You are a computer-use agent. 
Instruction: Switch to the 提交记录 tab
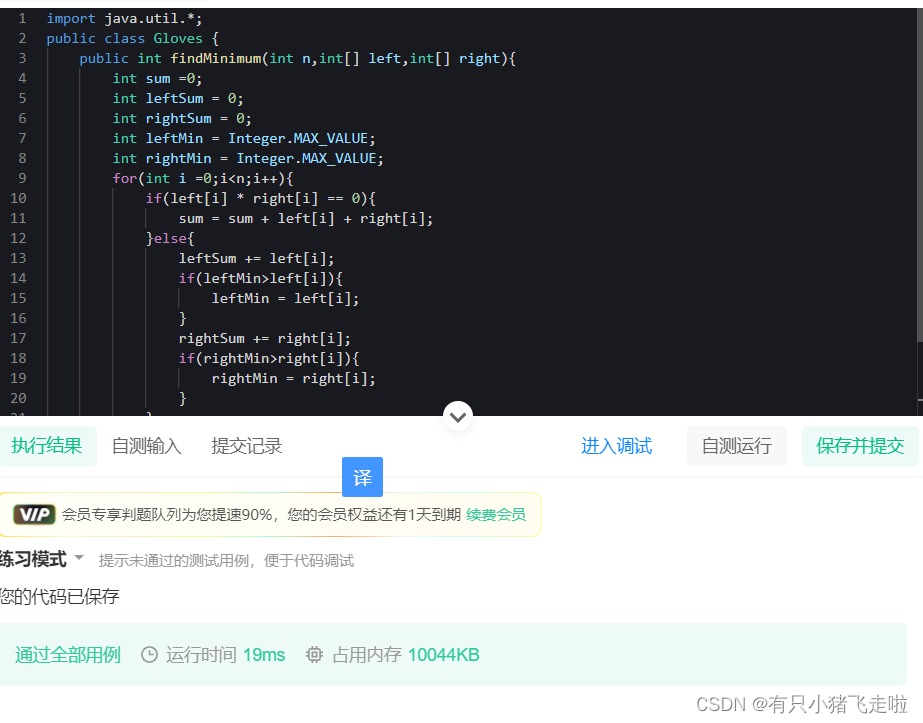(x=246, y=446)
